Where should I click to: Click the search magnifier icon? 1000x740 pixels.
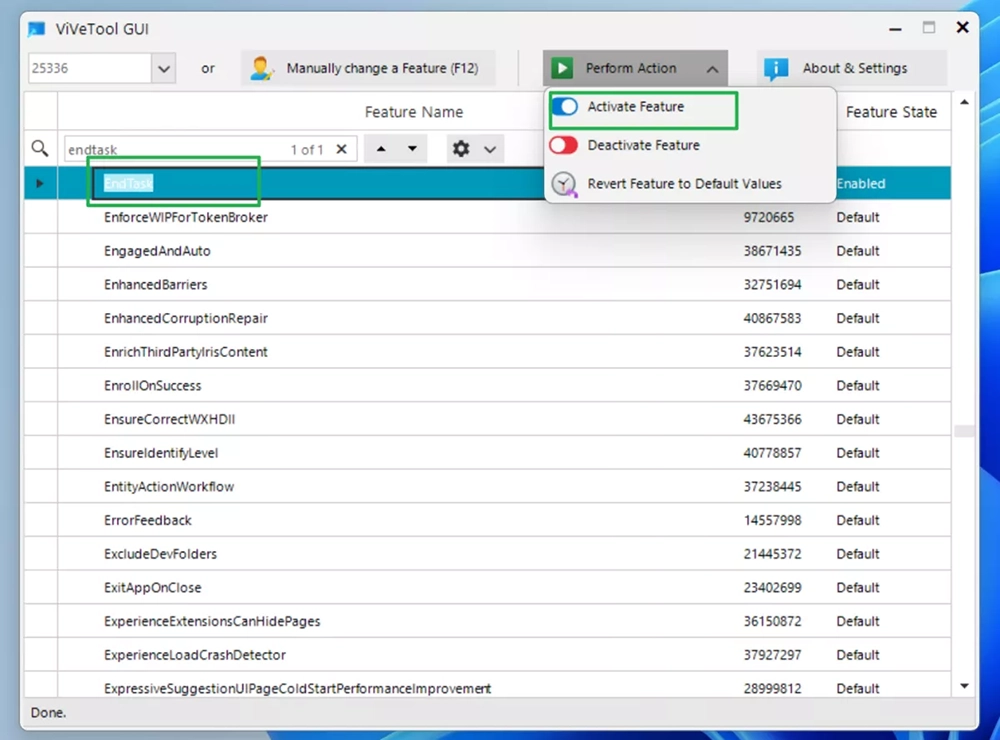[x=40, y=149]
